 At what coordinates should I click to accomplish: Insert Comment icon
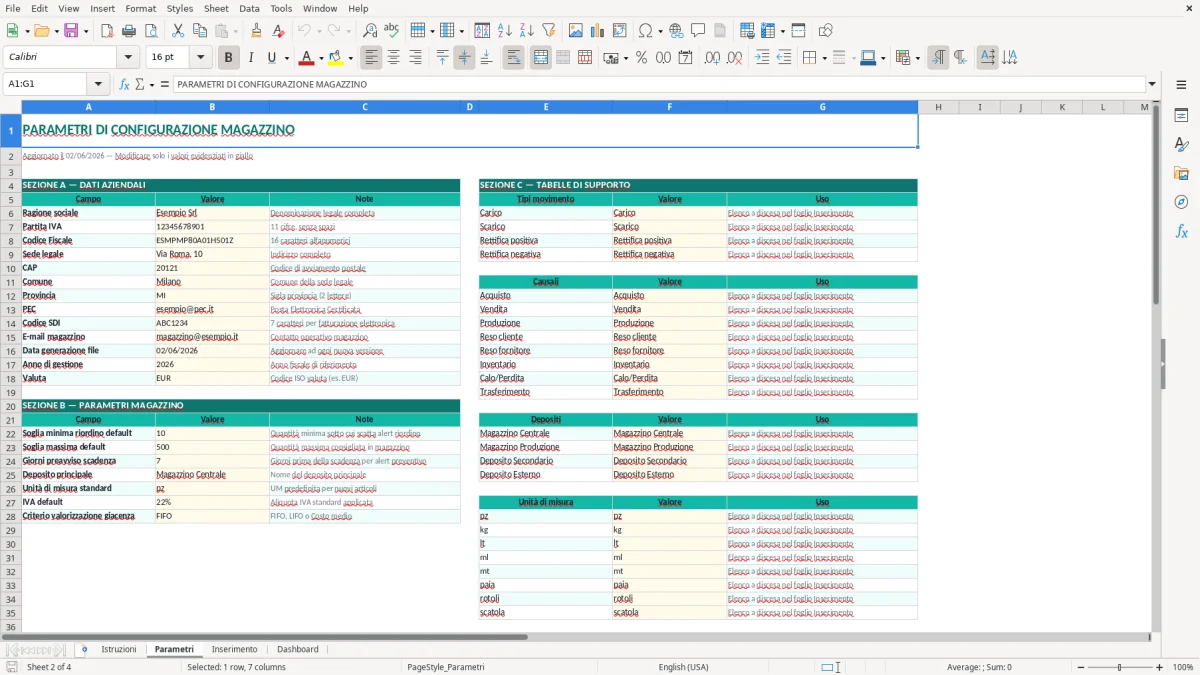tap(698, 31)
